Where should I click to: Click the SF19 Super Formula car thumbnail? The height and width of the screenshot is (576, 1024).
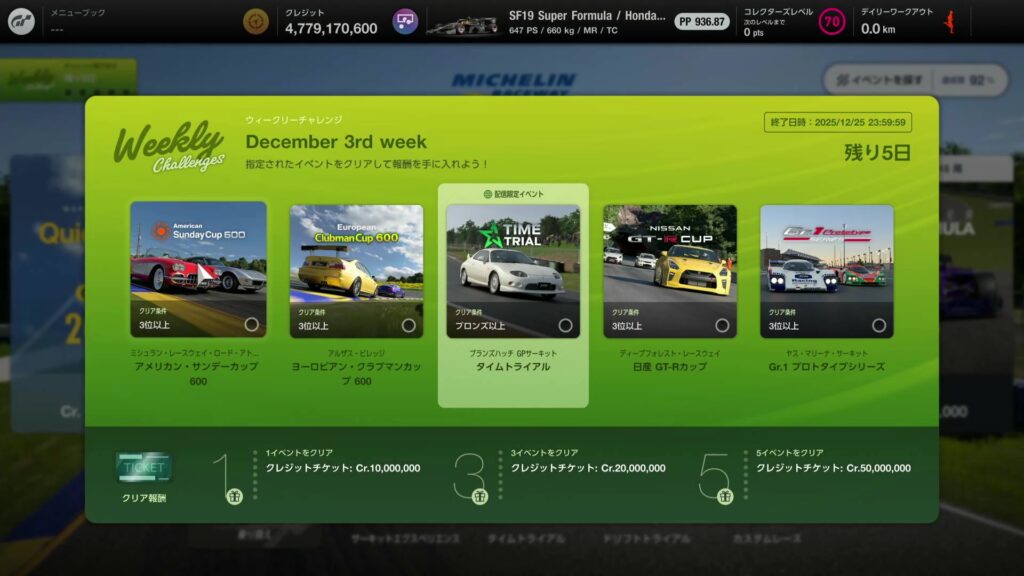(x=461, y=22)
